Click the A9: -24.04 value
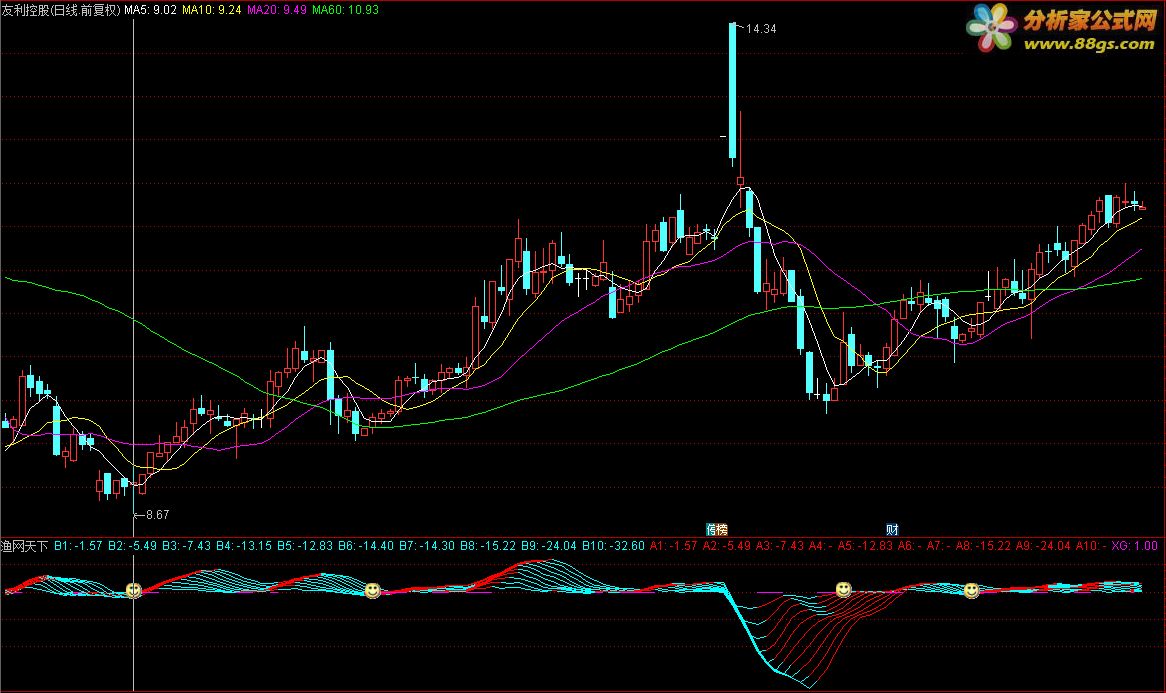This screenshot has height=693, width=1166. coord(1043,546)
